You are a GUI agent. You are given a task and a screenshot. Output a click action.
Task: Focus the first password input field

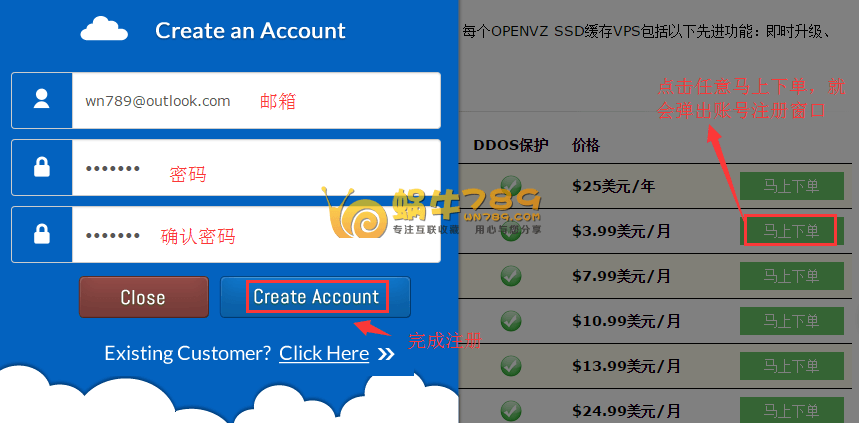click(x=256, y=167)
